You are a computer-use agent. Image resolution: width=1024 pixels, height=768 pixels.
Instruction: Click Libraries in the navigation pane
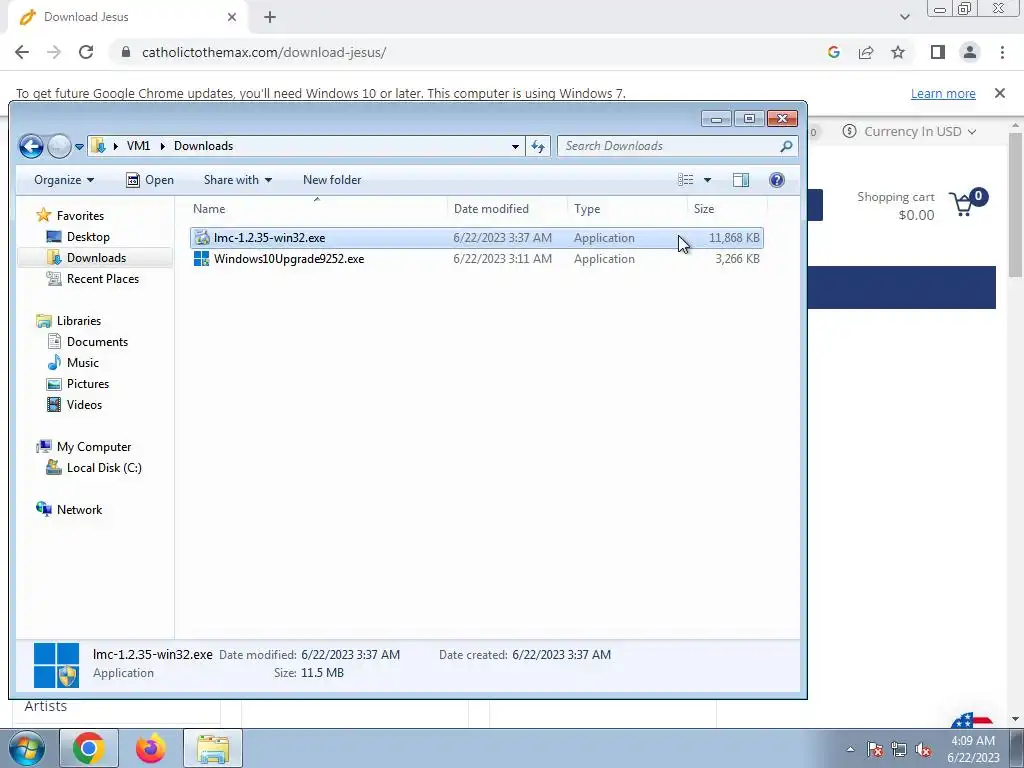pyautogui.click(x=78, y=321)
